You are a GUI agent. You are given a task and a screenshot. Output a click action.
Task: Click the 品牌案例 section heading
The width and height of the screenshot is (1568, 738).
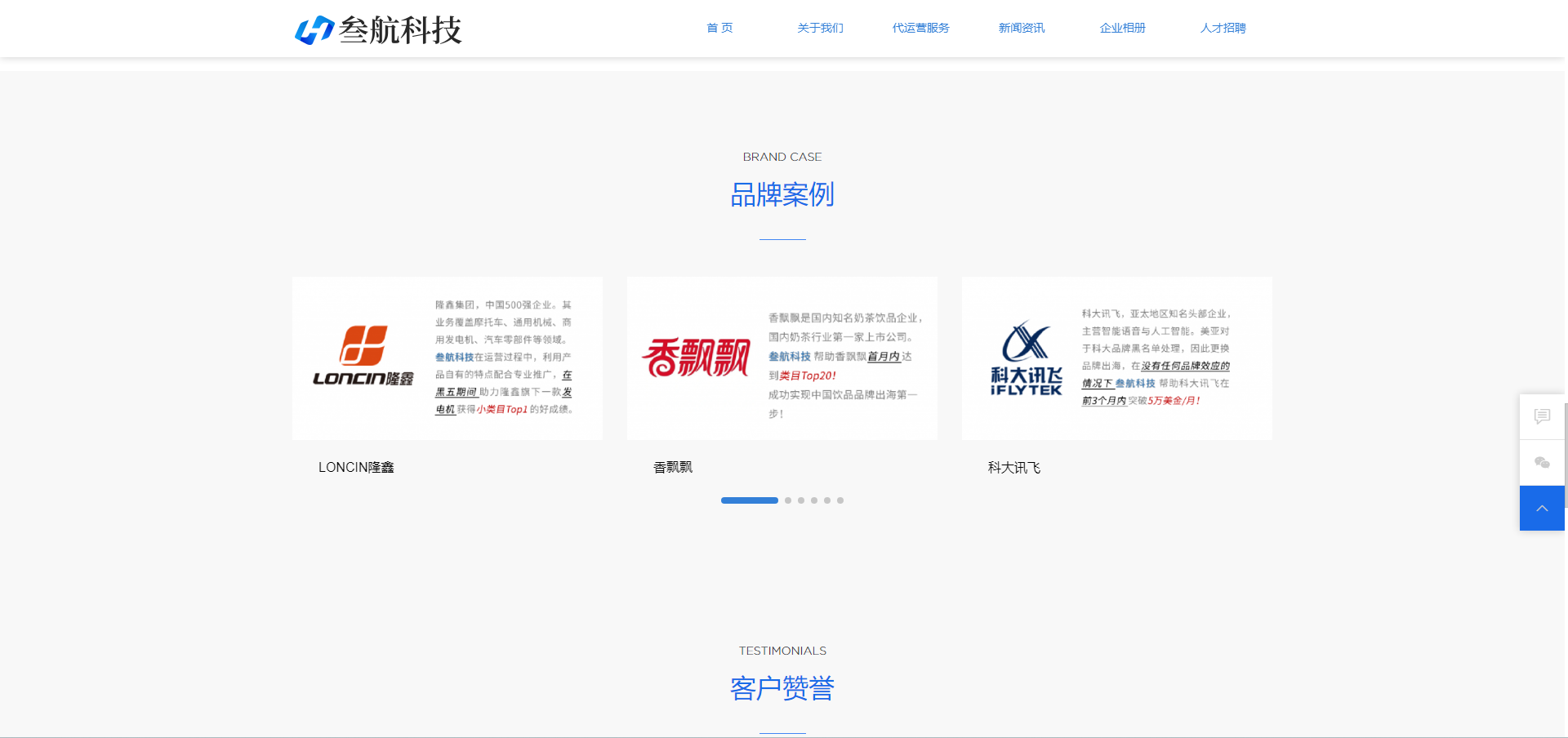[x=782, y=194]
